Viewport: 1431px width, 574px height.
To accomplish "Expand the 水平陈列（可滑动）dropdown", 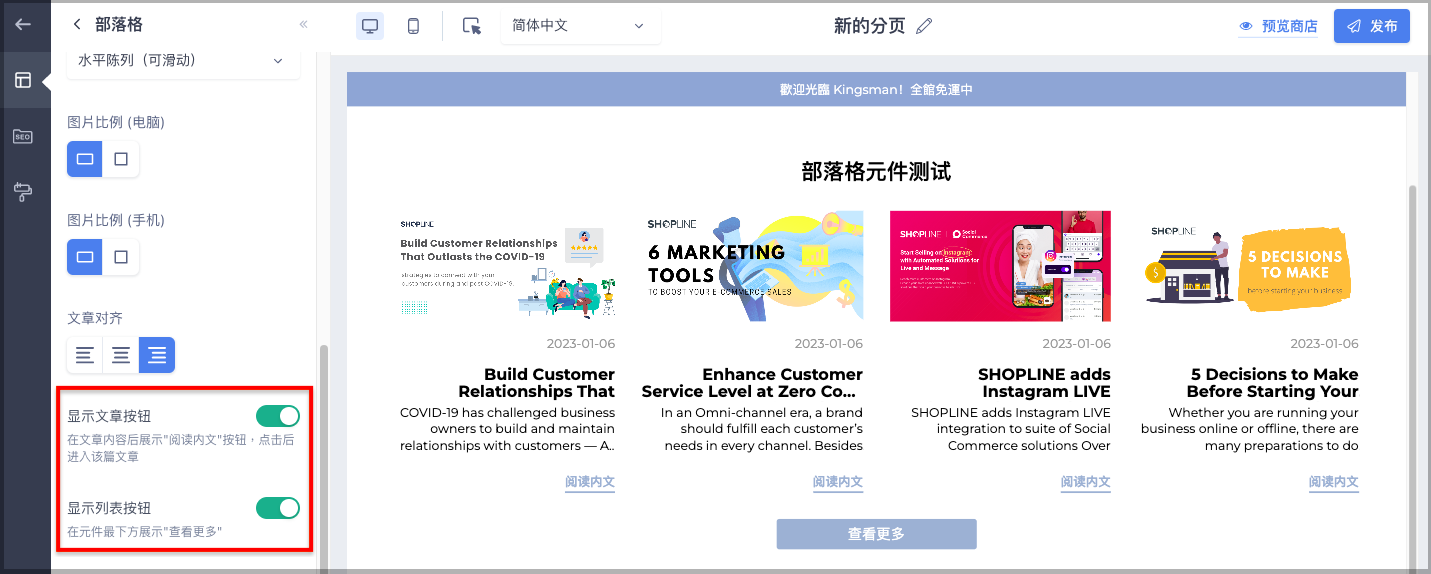I will click(183, 60).
